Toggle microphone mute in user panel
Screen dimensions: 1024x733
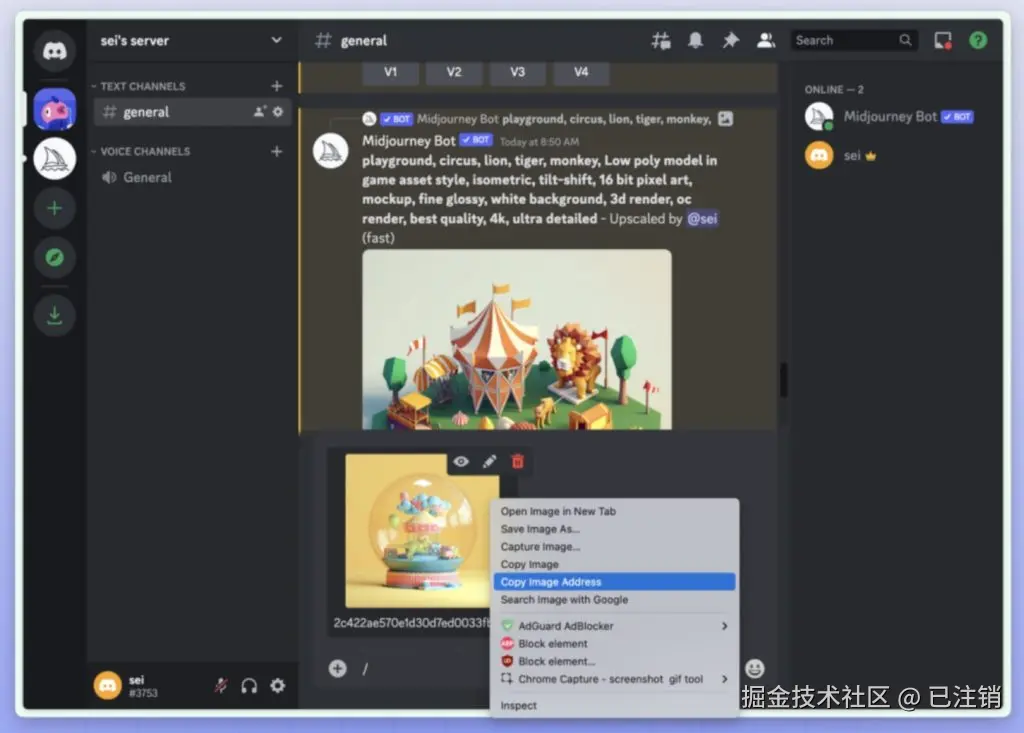tap(221, 685)
